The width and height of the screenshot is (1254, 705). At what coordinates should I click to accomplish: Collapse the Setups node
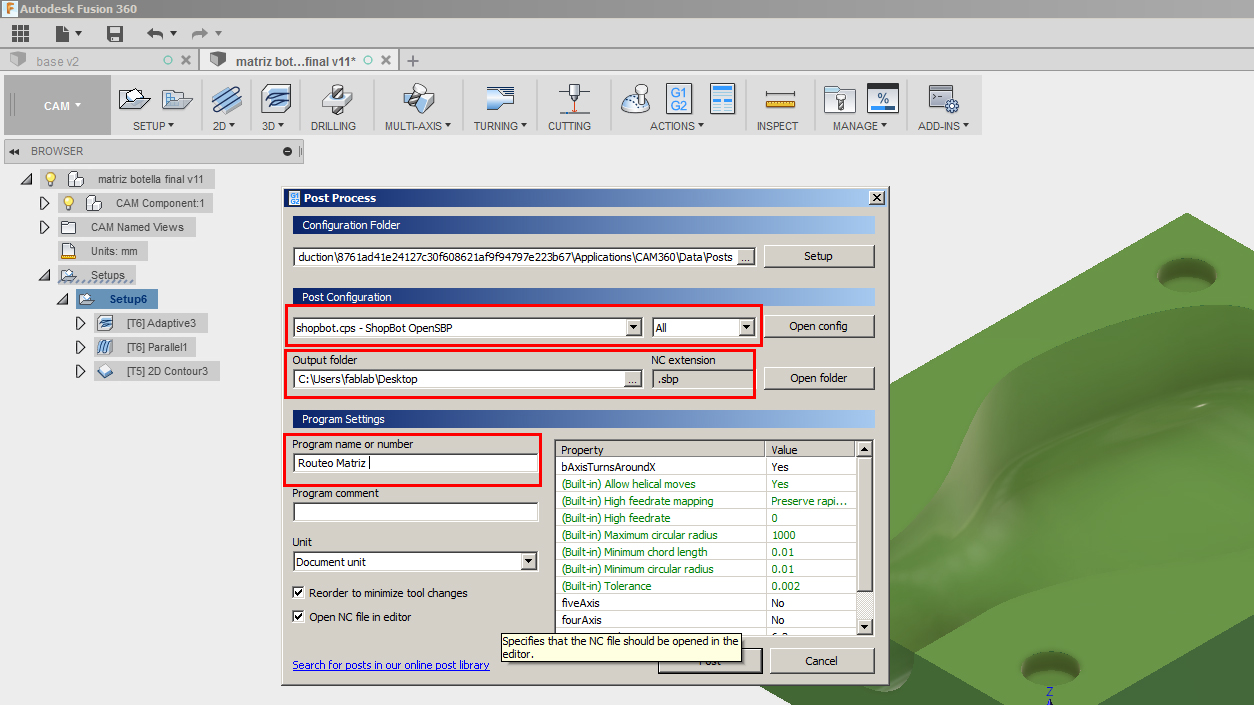44,275
